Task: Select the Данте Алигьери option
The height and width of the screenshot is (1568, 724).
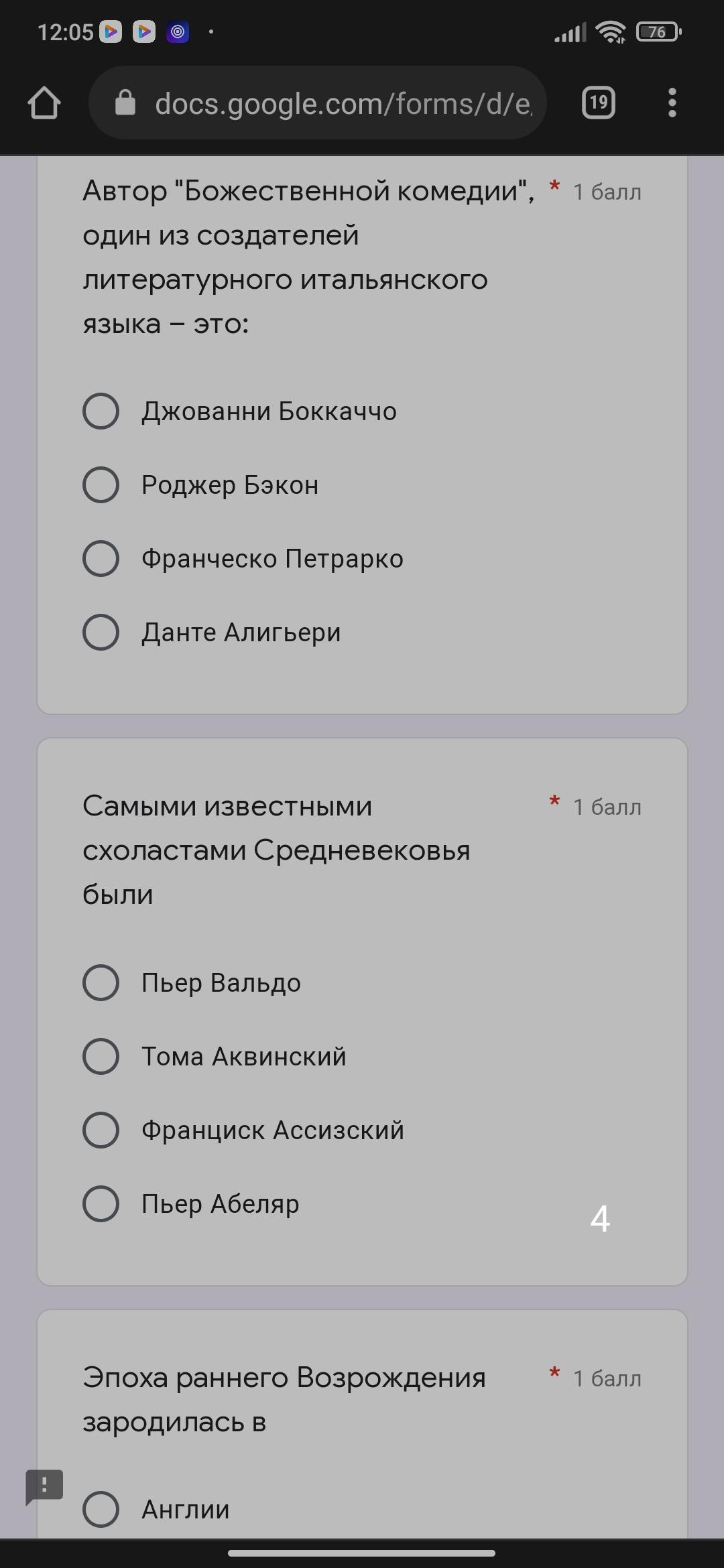Action: pyautogui.click(x=101, y=633)
